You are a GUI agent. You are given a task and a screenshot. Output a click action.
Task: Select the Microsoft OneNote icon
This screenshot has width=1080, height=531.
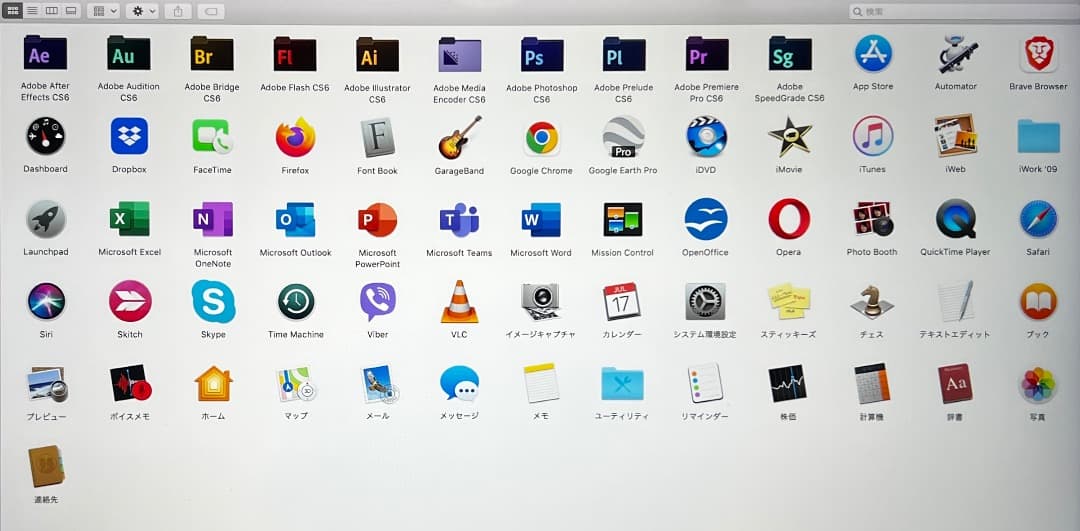point(213,219)
